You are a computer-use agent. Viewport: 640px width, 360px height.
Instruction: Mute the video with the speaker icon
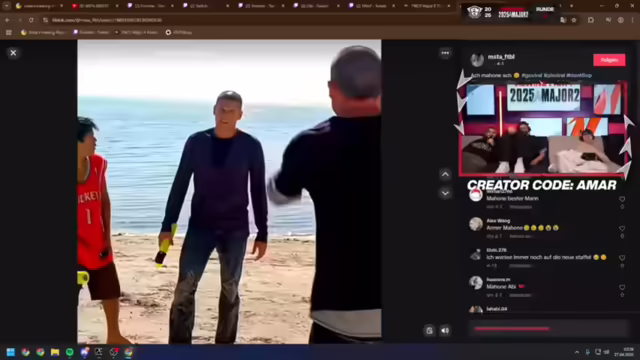pos(445,331)
